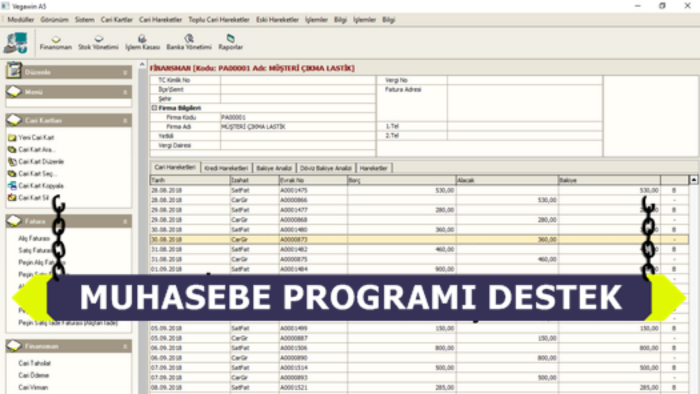Click the 1.Tel input field
The width and height of the screenshot is (700, 394).
coord(525,126)
